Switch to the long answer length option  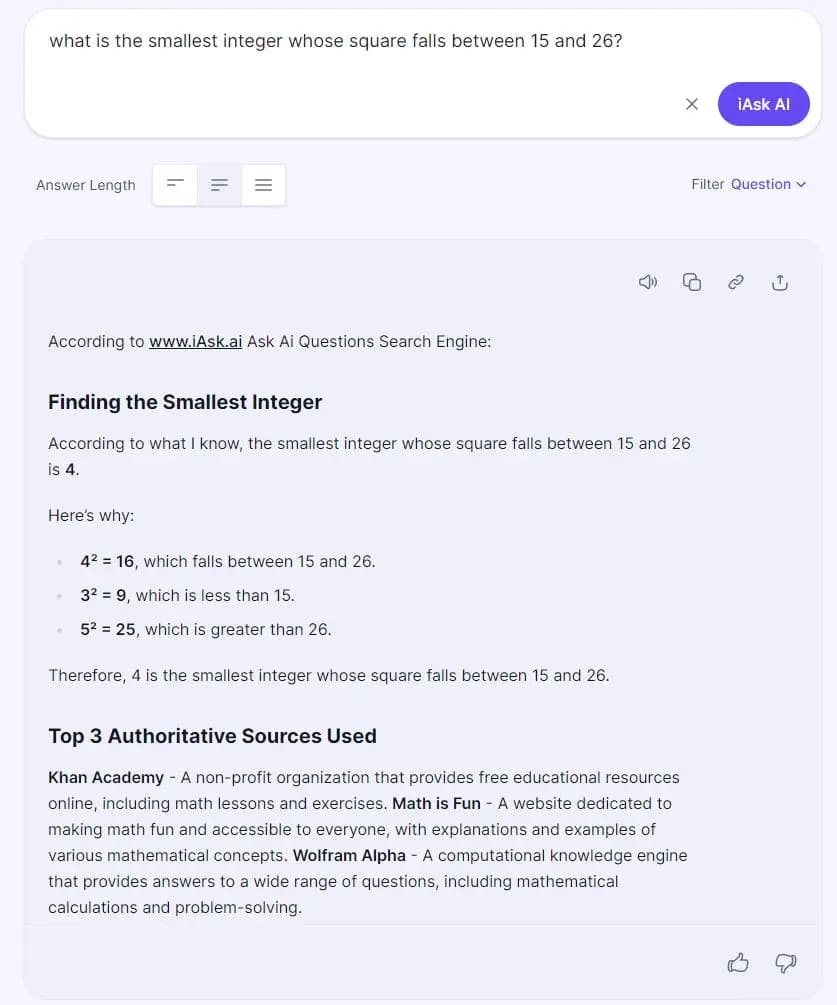point(264,185)
